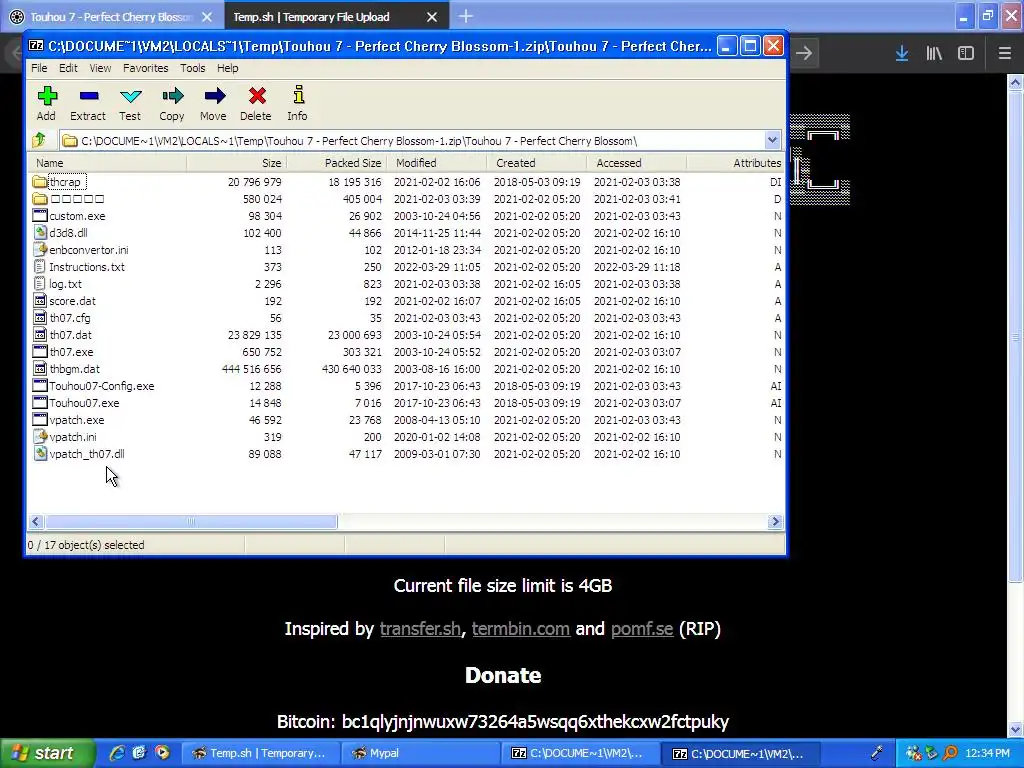This screenshot has height=768, width=1024.
Task: Select log.txt file row
Action: pyautogui.click(x=406, y=284)
